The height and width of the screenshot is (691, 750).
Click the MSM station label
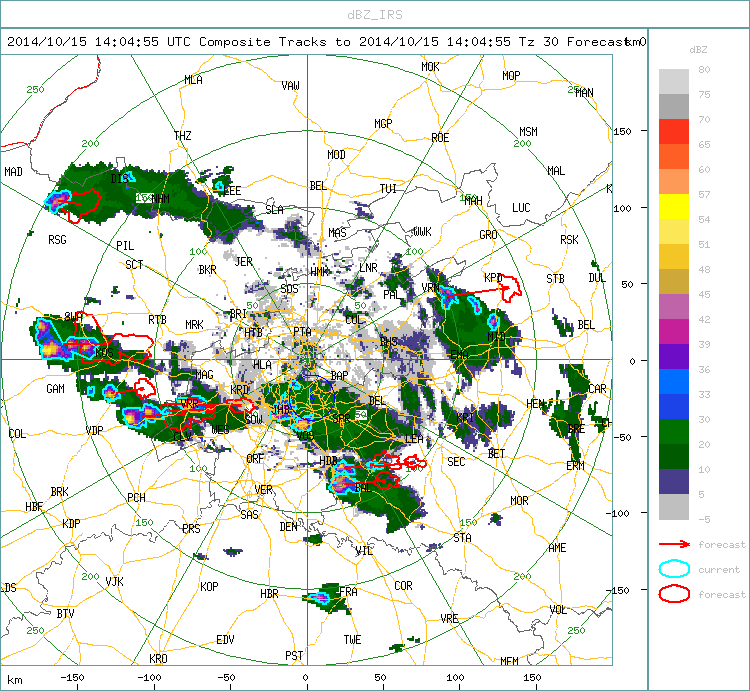click(528, 132)
